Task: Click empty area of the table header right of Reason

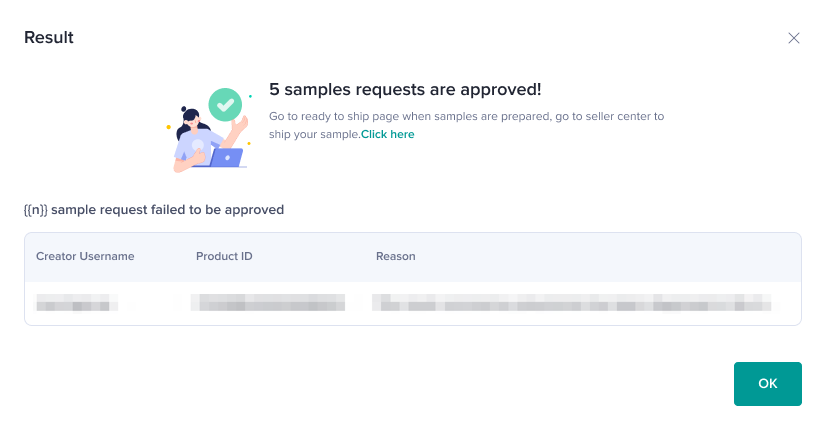Action: (620, 256)
